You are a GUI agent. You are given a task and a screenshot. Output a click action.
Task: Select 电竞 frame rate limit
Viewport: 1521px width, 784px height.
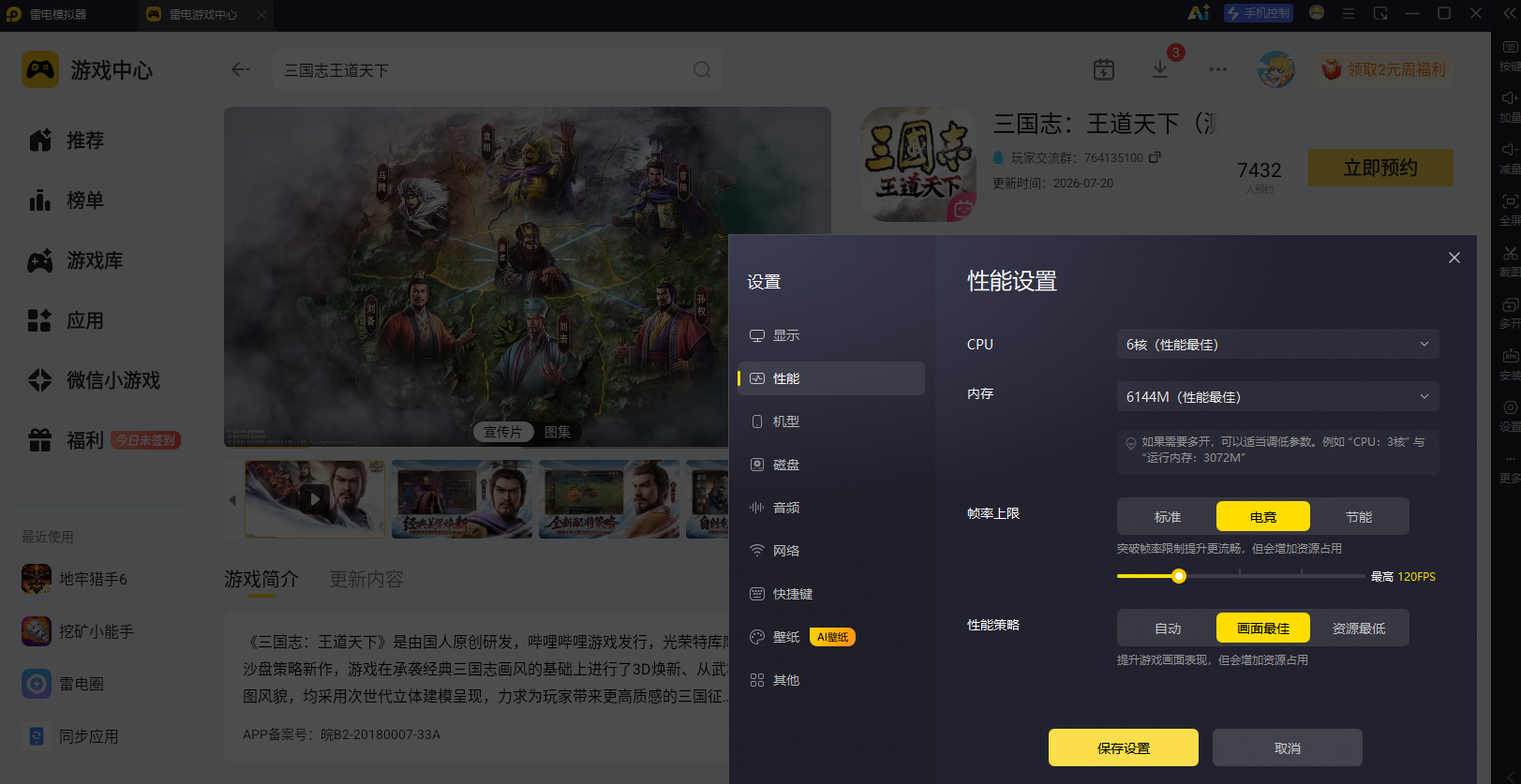point(1263,517)
